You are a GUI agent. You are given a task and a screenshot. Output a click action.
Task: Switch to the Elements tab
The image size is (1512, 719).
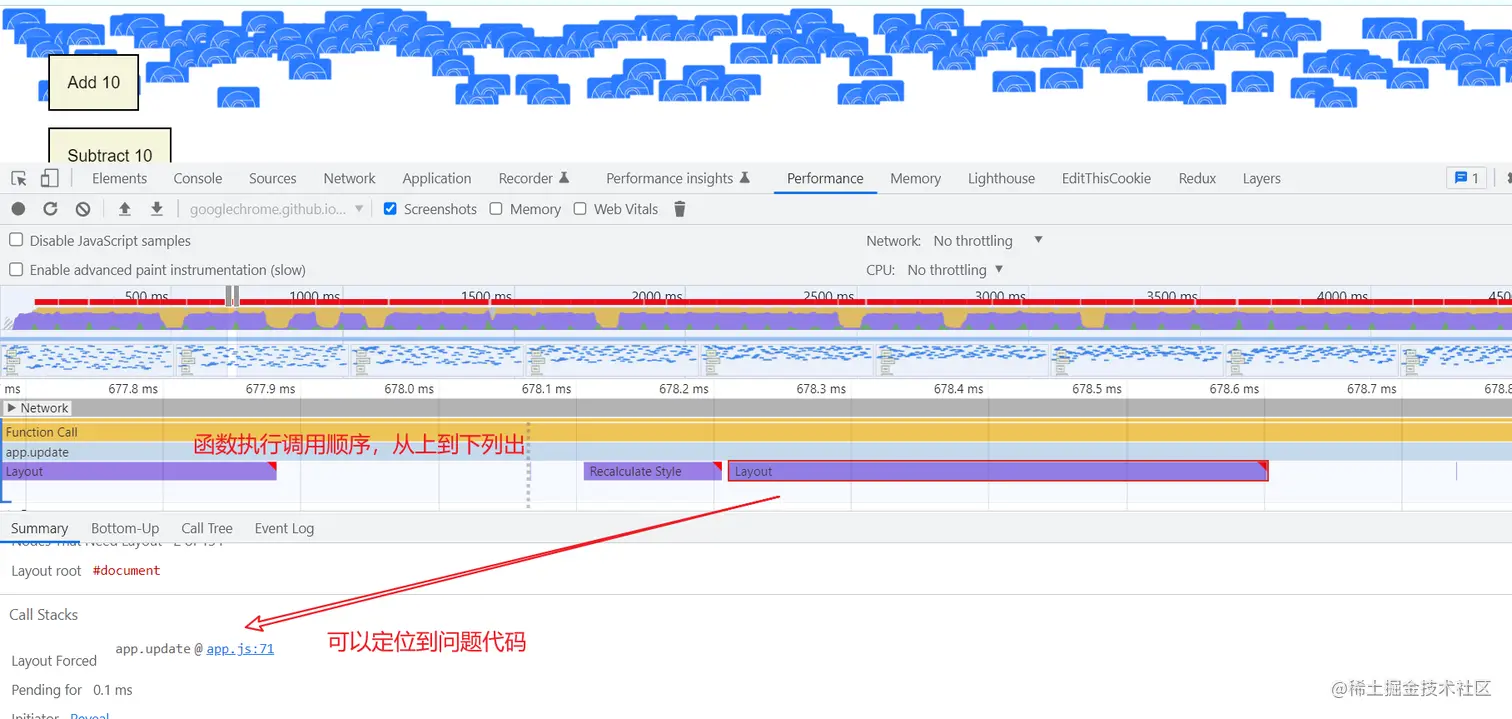pyautogui.click(x=120, y=178)
